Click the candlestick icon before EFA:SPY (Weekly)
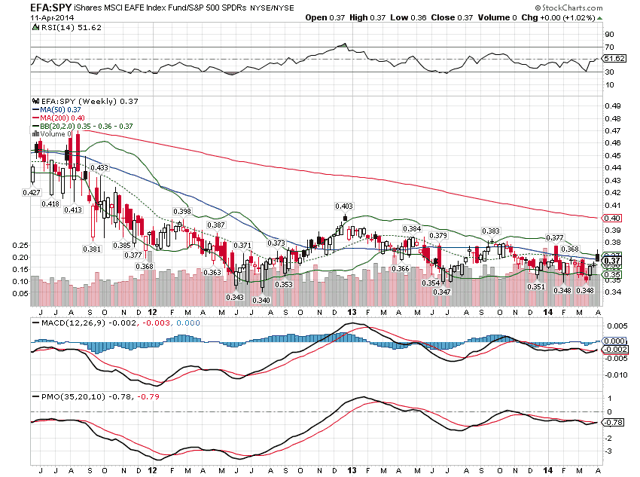 [x=36, y=101]
